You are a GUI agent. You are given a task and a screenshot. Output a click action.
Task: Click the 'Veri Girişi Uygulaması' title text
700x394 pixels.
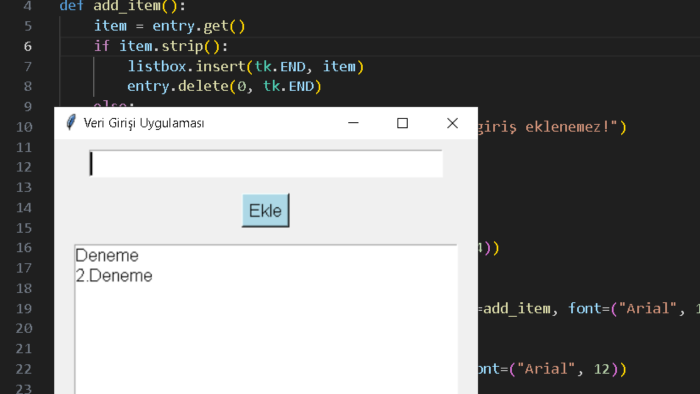(144, 123)
